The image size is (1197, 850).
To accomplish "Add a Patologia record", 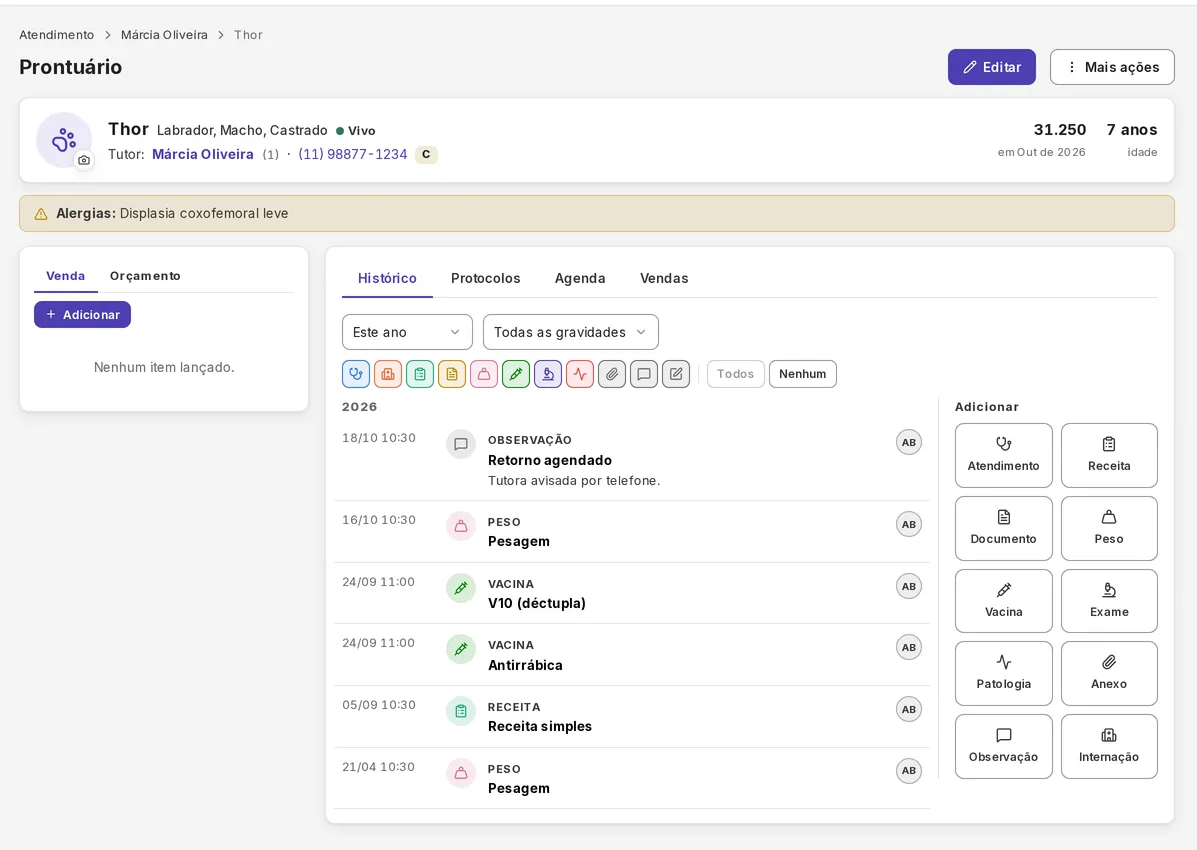I will point(1003,674).
